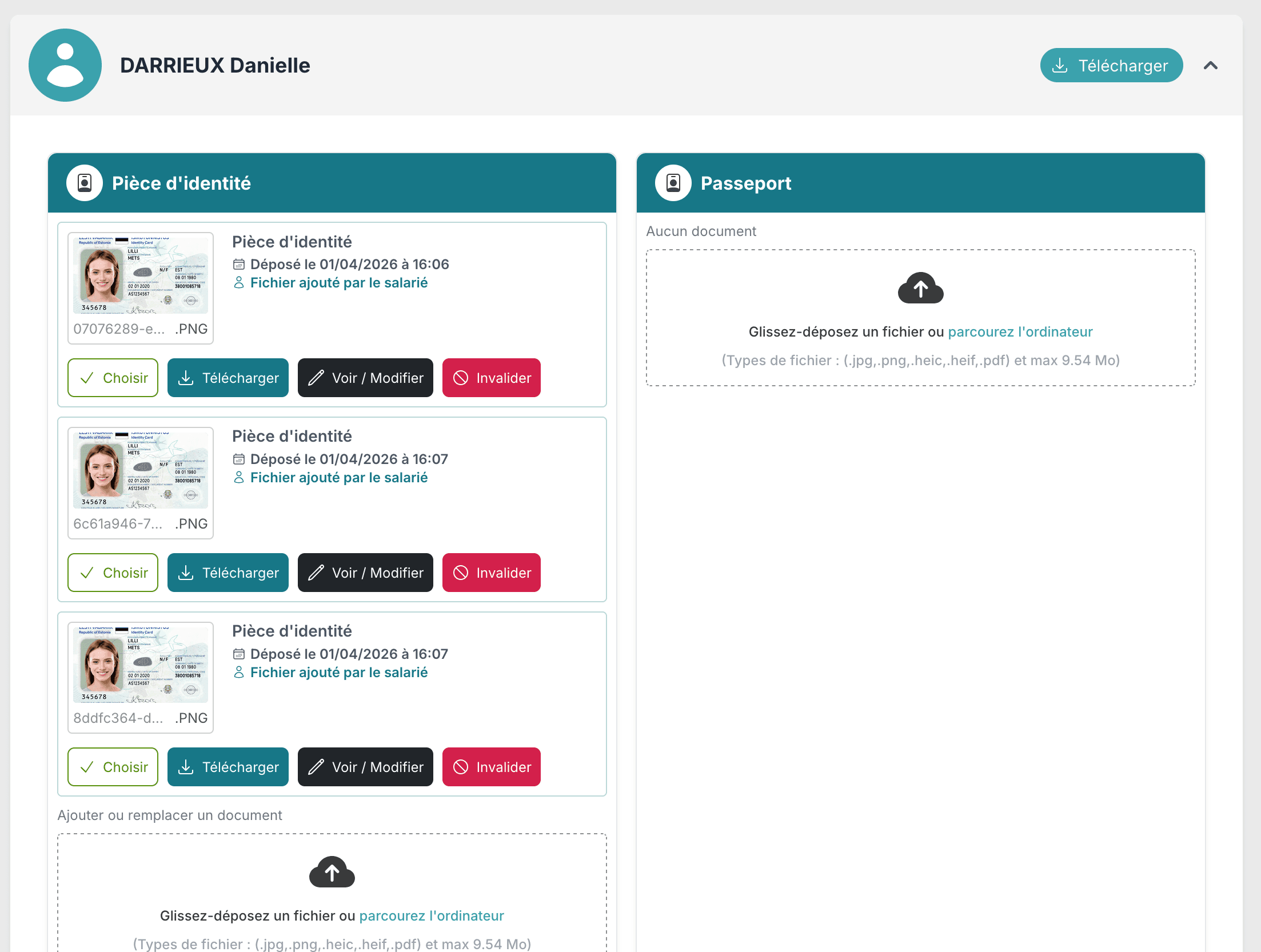Viewport: 1261px width, 952px height.
Task: Click the ID card icon in the Passeport header
Action: pyautogui.click(x=673, y=183)
